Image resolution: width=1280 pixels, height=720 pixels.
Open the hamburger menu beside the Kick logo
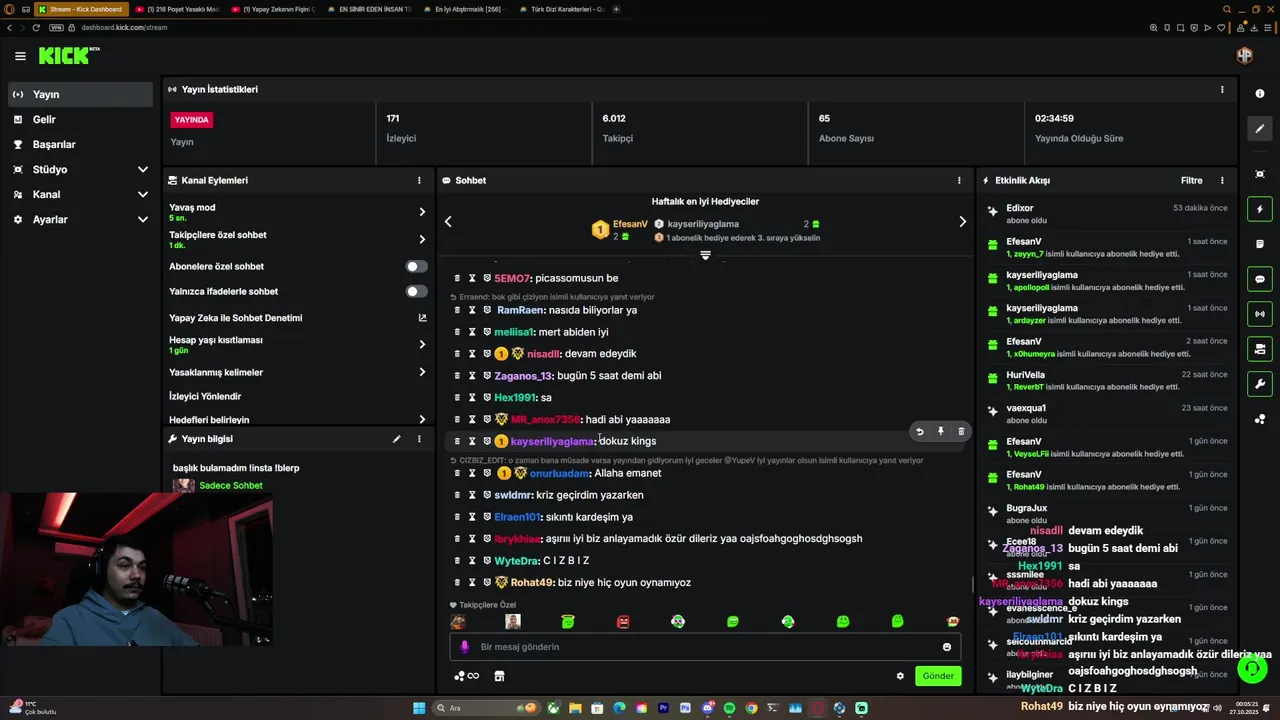coord(20,56)
